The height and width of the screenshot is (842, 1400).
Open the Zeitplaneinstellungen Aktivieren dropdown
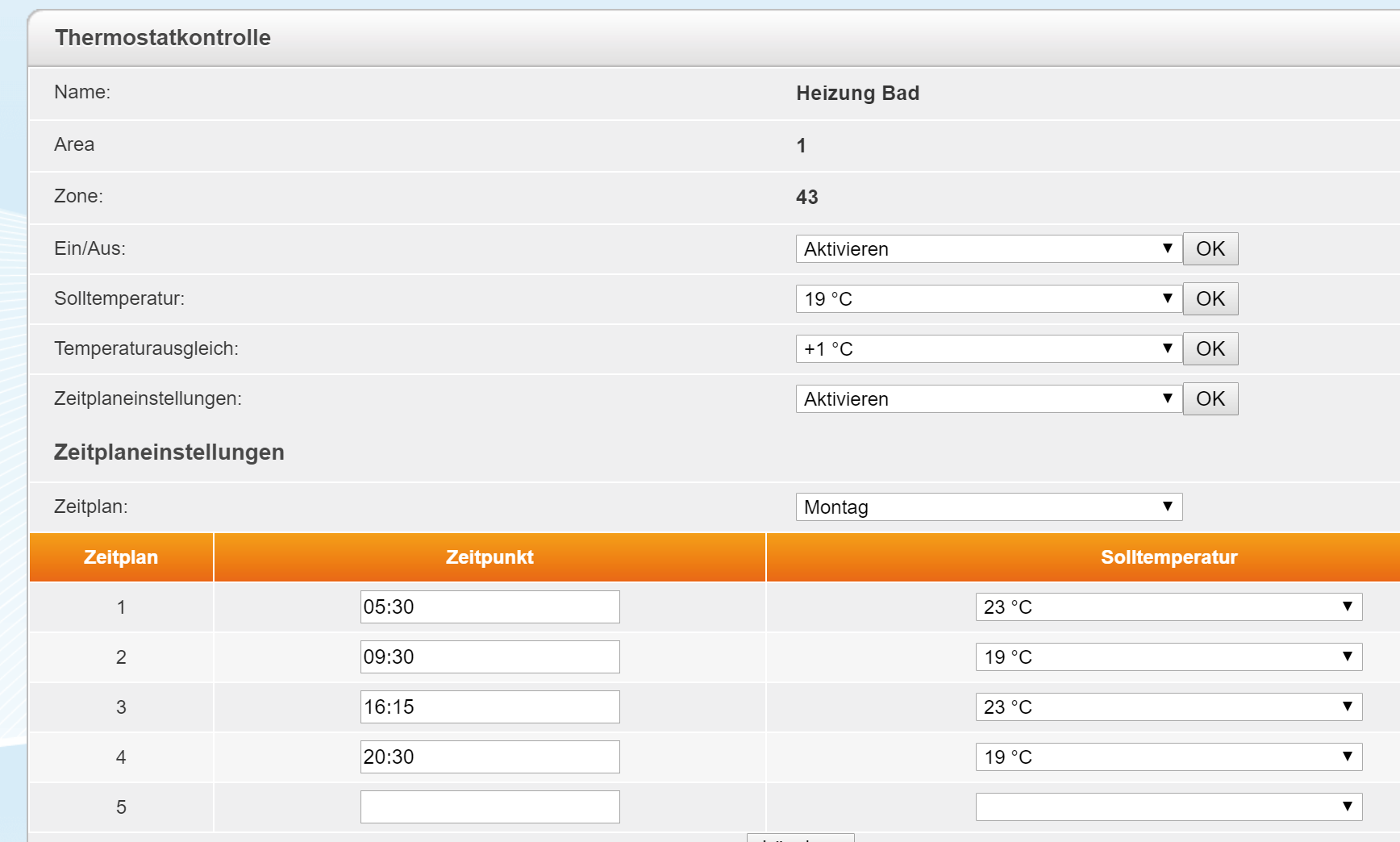pyautogui.click(x=988, y=399)
